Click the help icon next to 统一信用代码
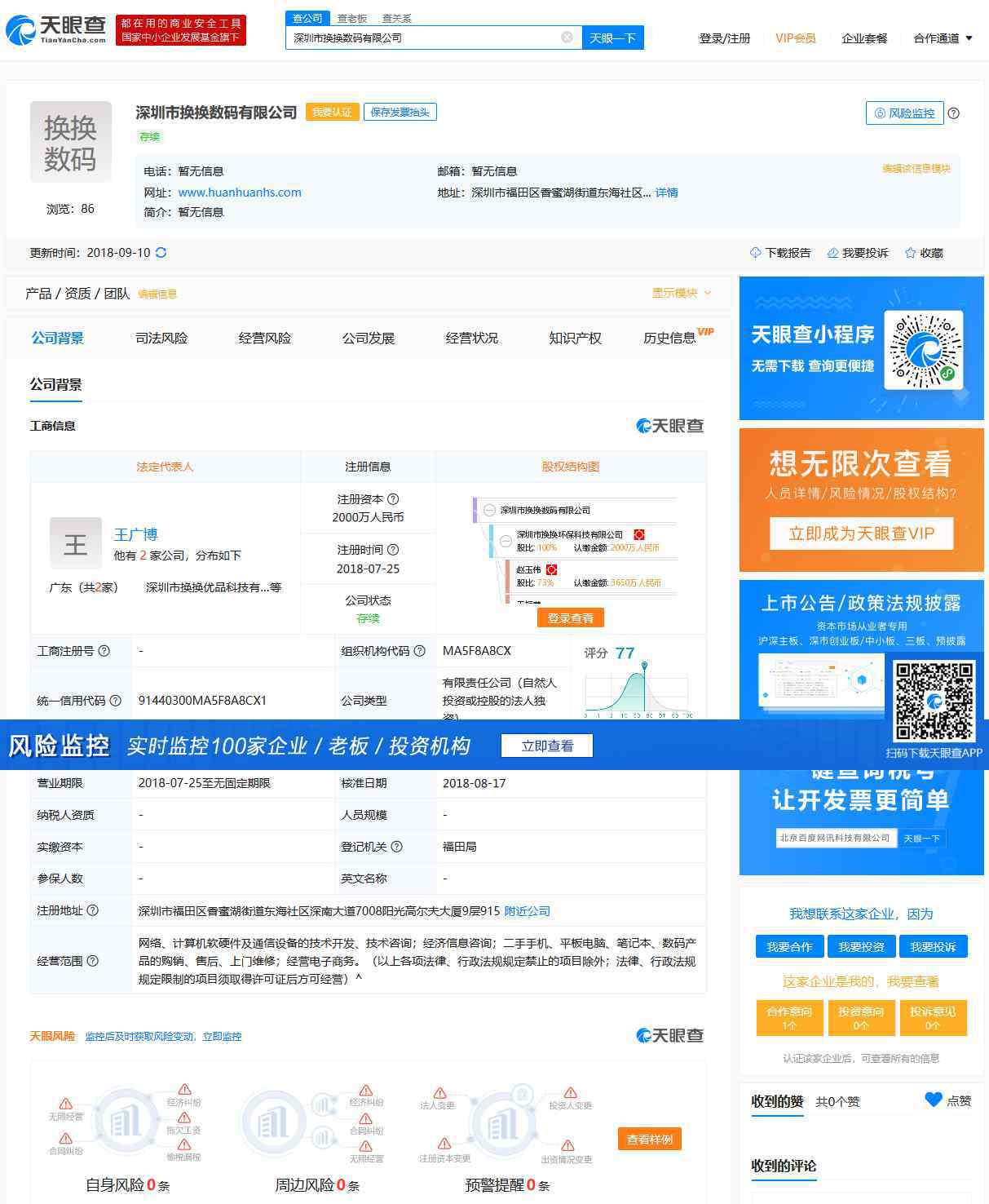This screenshot has width=989, height=1204. (116, 701)
